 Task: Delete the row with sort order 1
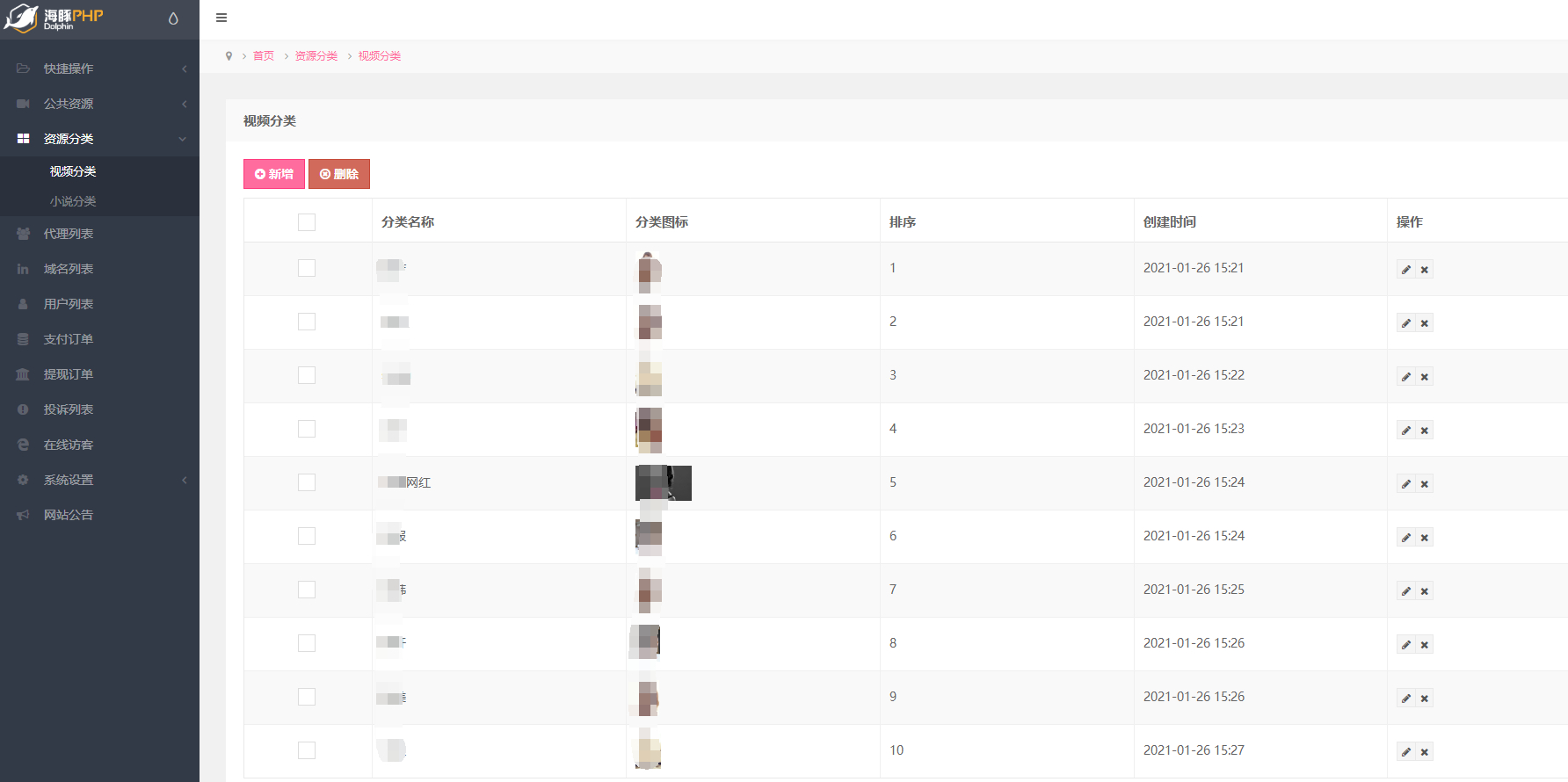pos(1425,270)
